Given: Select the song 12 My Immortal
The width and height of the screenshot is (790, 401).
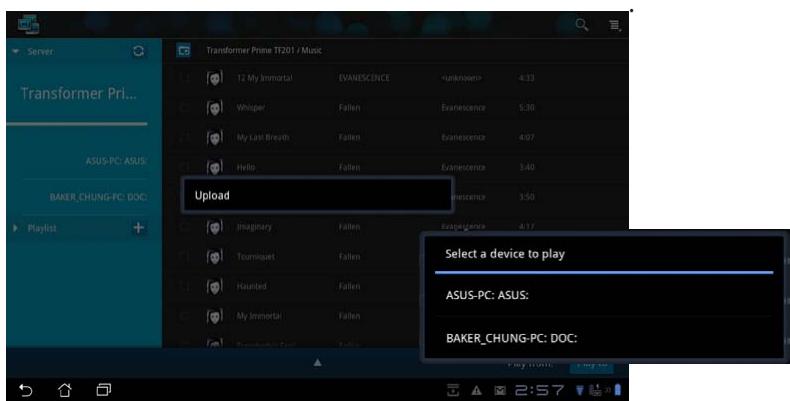Looking at the screenshot, I should pyautogui.click(x=265, y=78).
